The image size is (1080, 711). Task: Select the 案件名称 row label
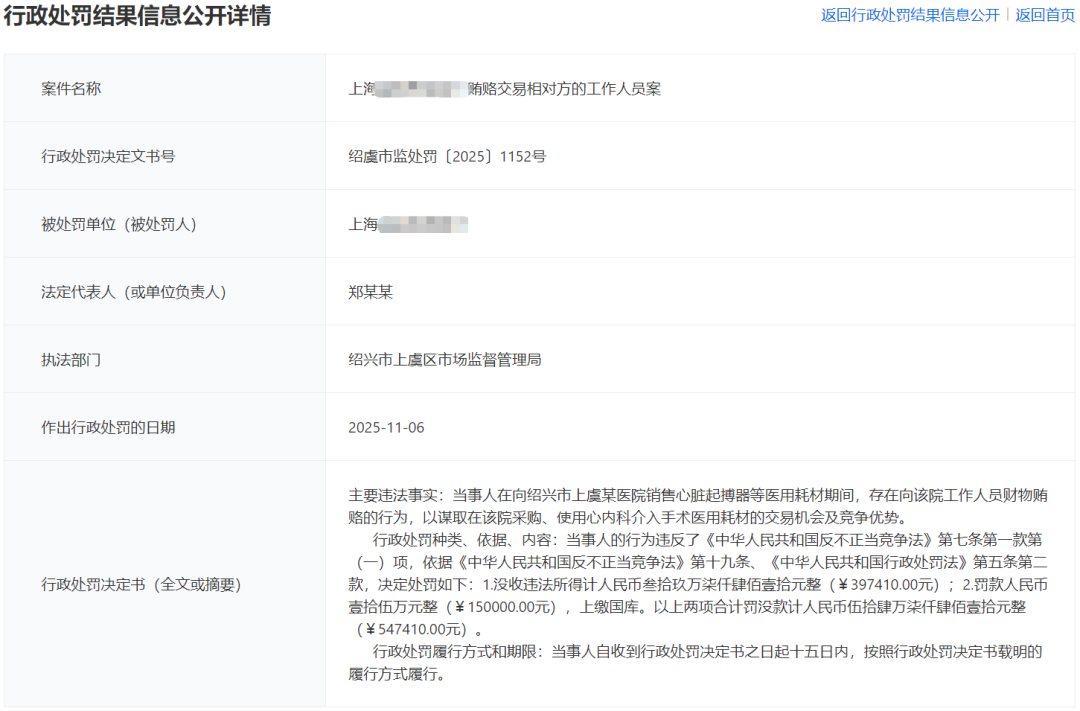pos(71,89)
